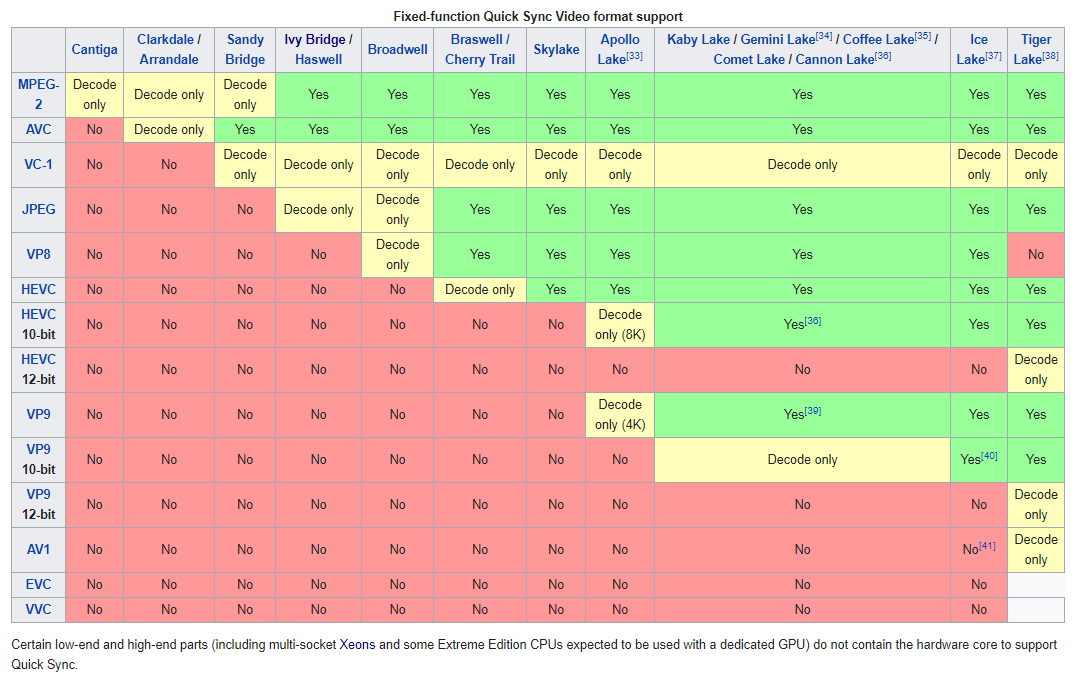Open the AV1 format row link

(38, 549)
